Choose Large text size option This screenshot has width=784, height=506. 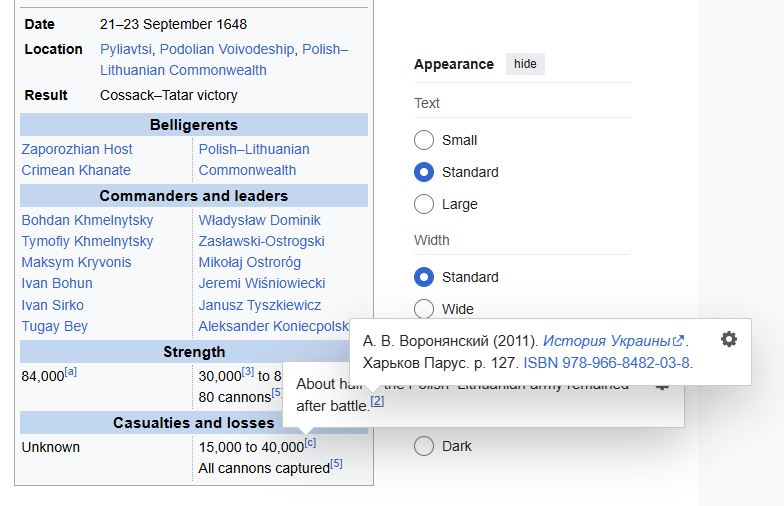tap(424, 204)
